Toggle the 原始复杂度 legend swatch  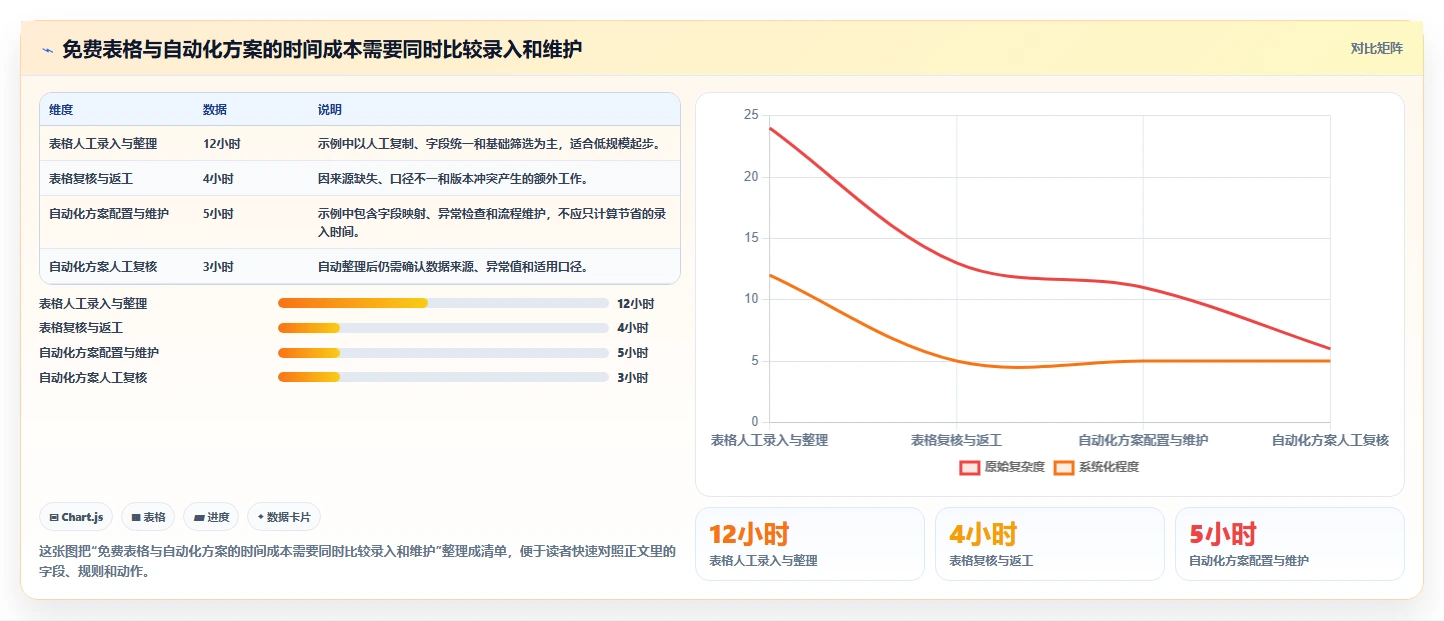tap(969, 467)
